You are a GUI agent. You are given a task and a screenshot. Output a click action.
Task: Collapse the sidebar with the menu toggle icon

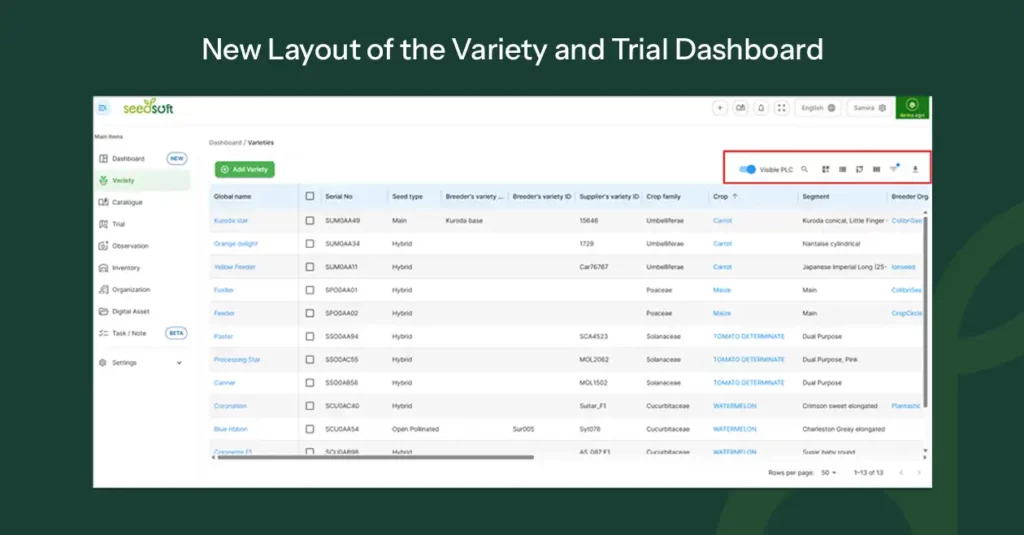point(103,108)
